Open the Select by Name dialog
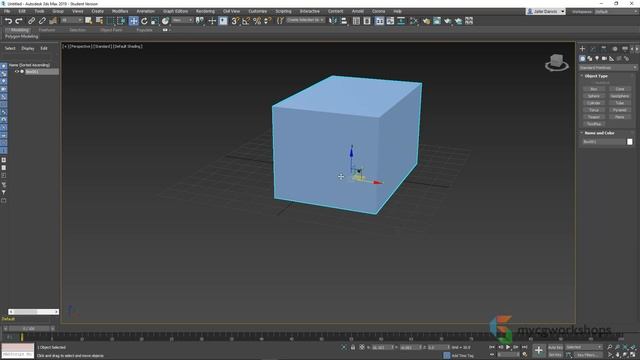The height and width of the screenshot is (360, 640). (x=99, y=21)
